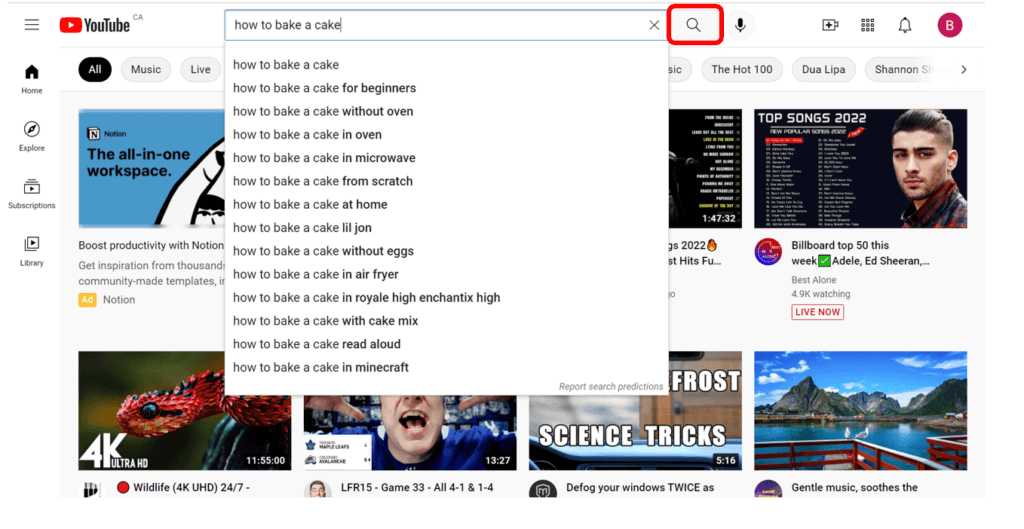Open the notifications bell
This screenshot has width=1024, height=529.
904,25
